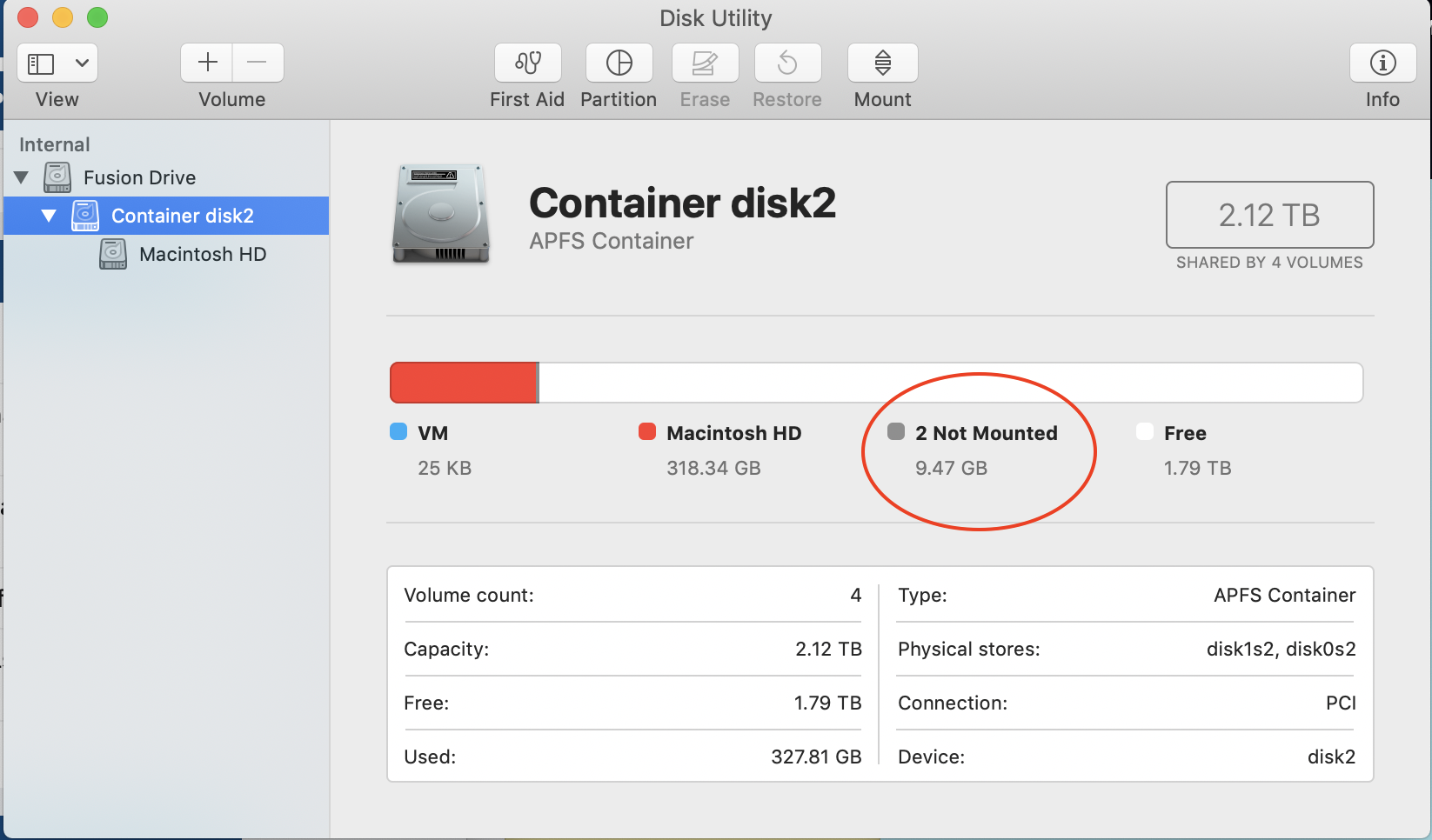Click the "1.79 TB" value under Free legend
Screen dimensions: 1432x840
pos(1198,468)
